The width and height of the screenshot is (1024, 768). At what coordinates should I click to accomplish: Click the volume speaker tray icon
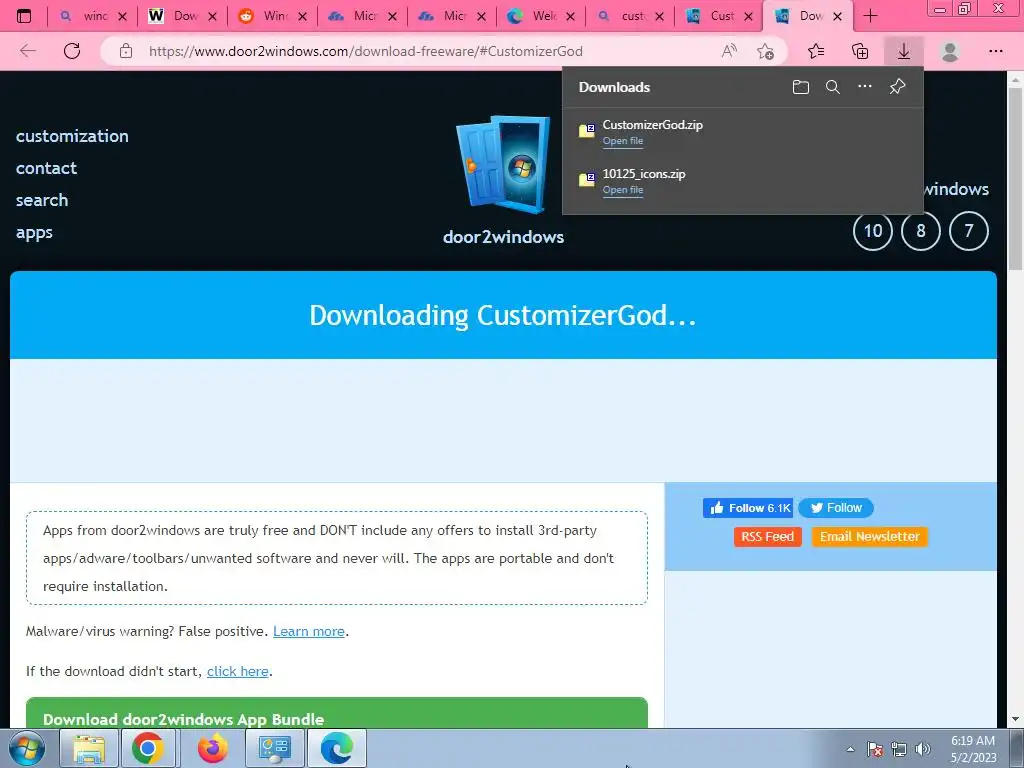coord(923,749)
